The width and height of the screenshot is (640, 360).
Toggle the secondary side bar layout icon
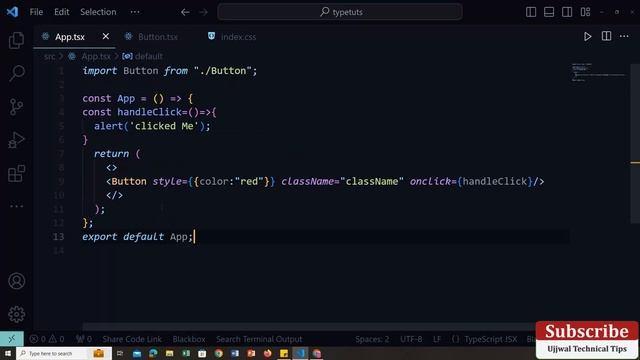coord(567,12)
